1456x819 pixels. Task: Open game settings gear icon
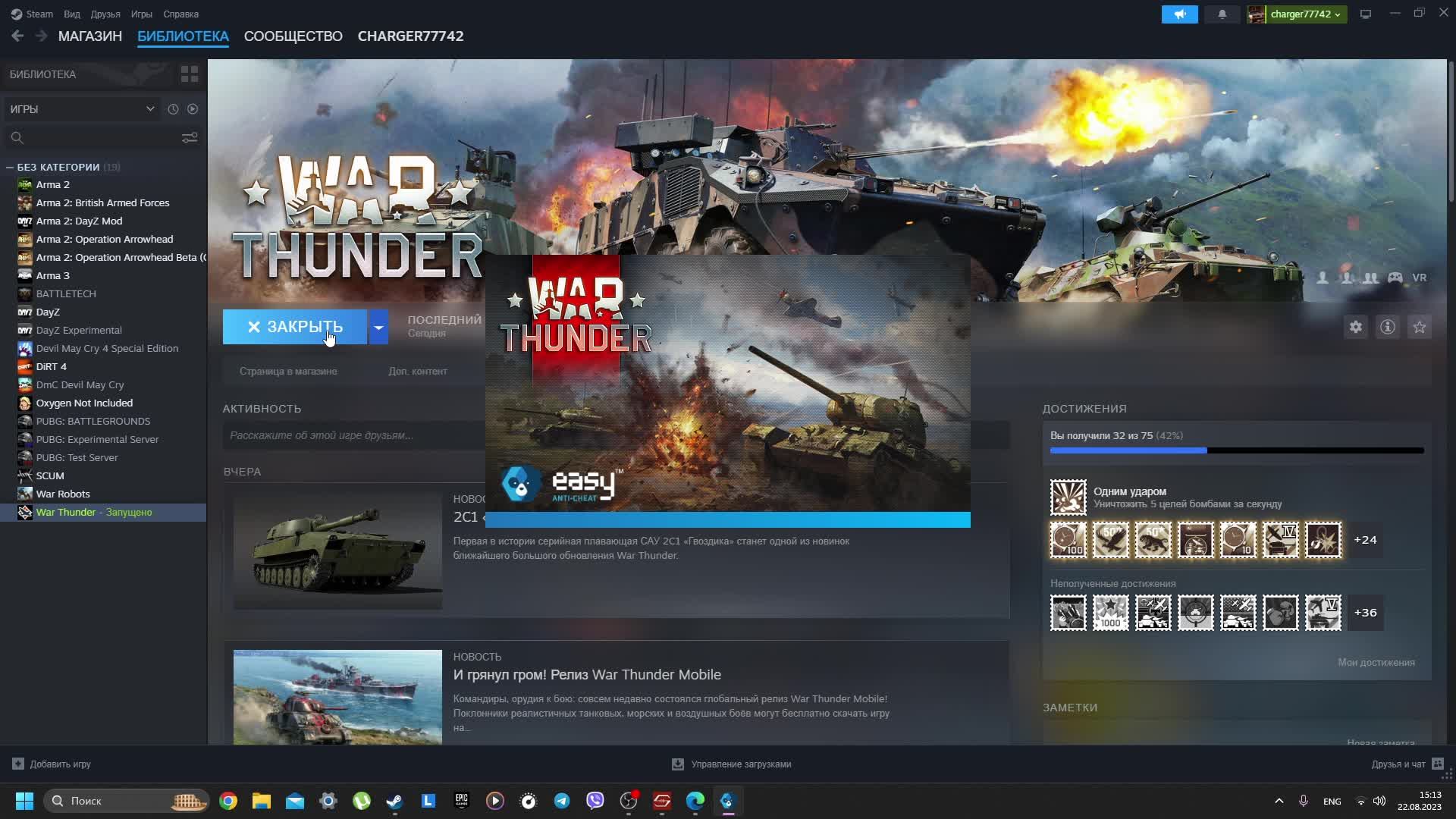[x=1355, y=327]
